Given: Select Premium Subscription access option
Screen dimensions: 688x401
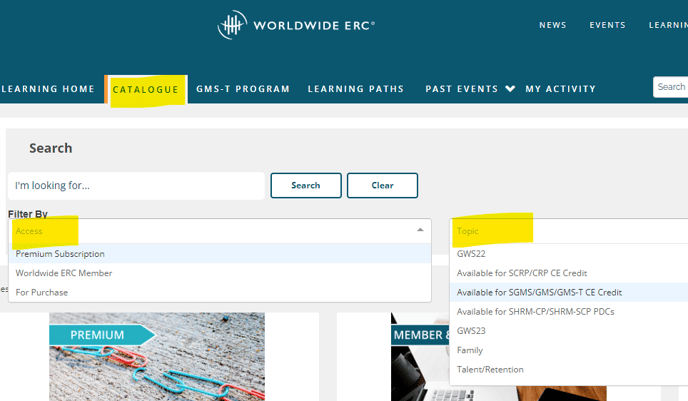Looking at the screenshot, I should pyautogui.click(x=60, y=254).
